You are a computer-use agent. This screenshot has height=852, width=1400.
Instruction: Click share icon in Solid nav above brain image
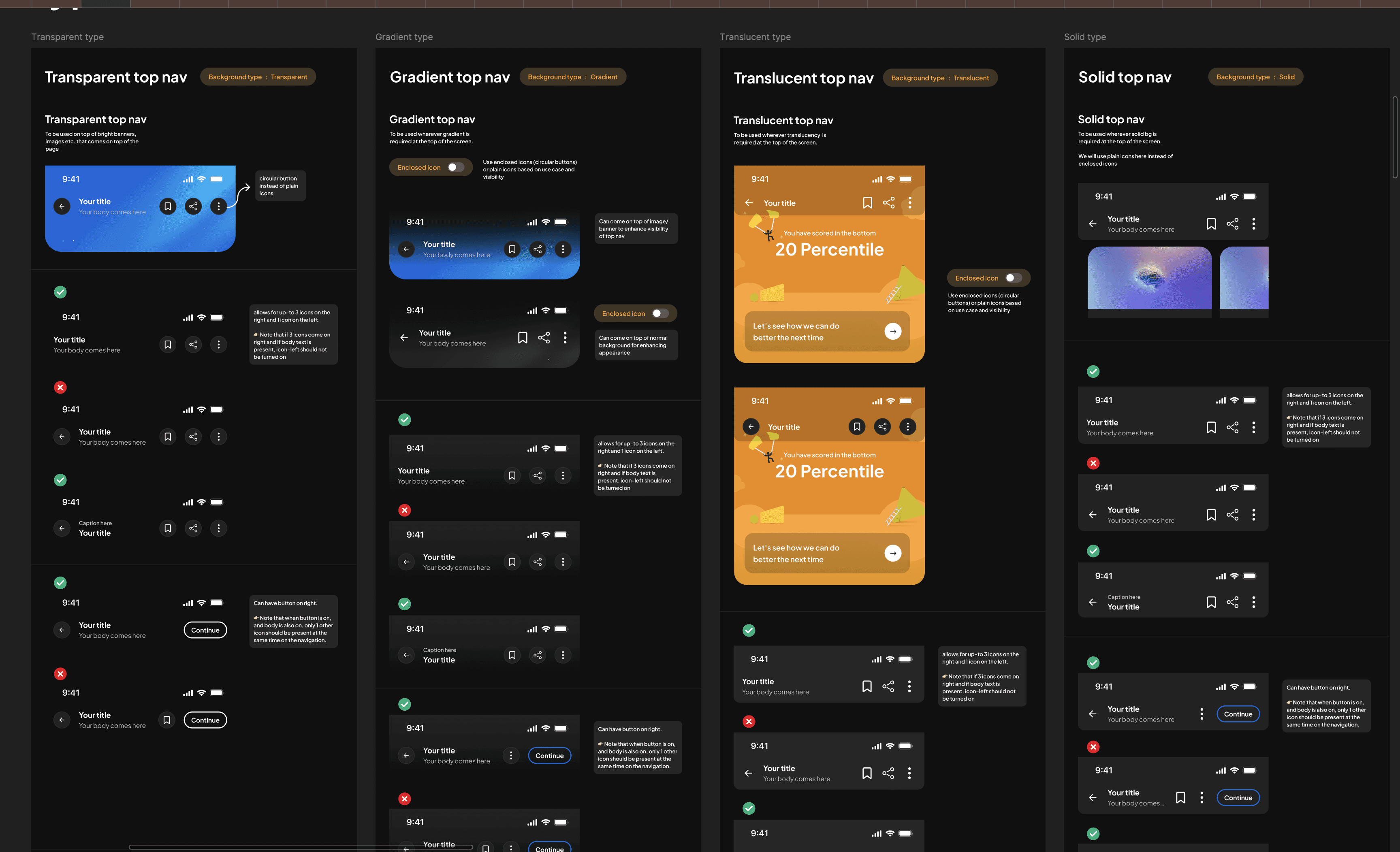[x=1232, y=224]
